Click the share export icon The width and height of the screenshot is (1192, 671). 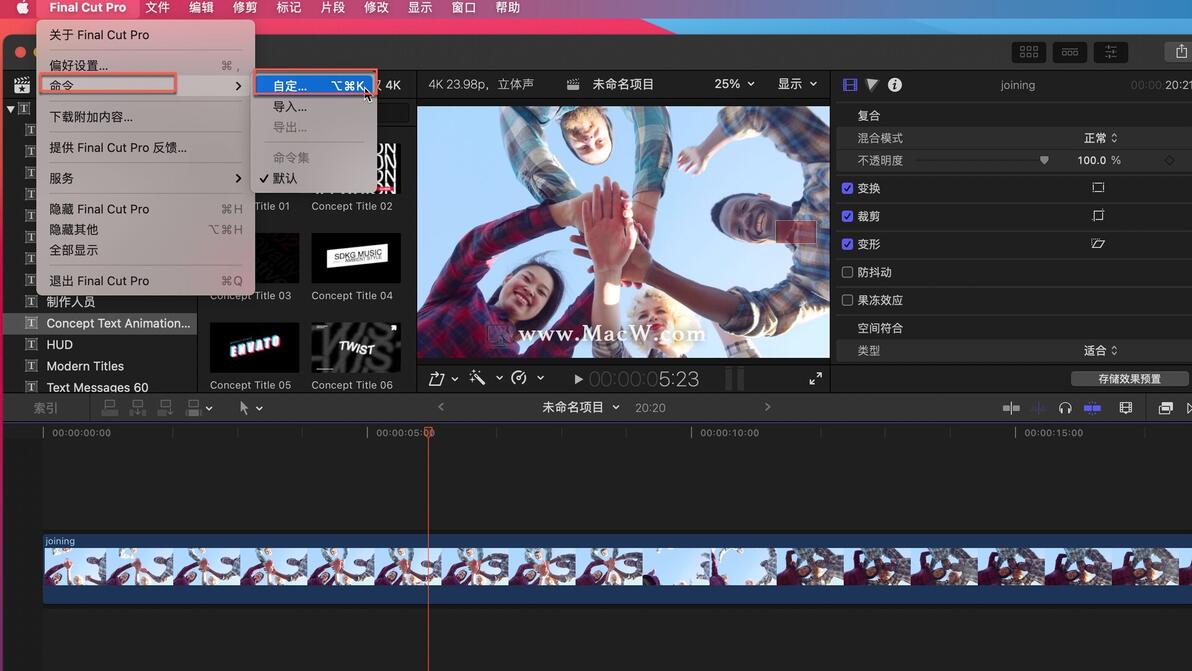[1181, 52]
